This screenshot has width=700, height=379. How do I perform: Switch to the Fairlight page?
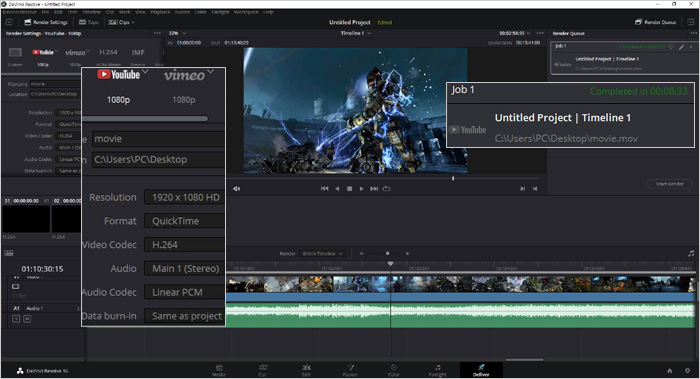point(438,370)
